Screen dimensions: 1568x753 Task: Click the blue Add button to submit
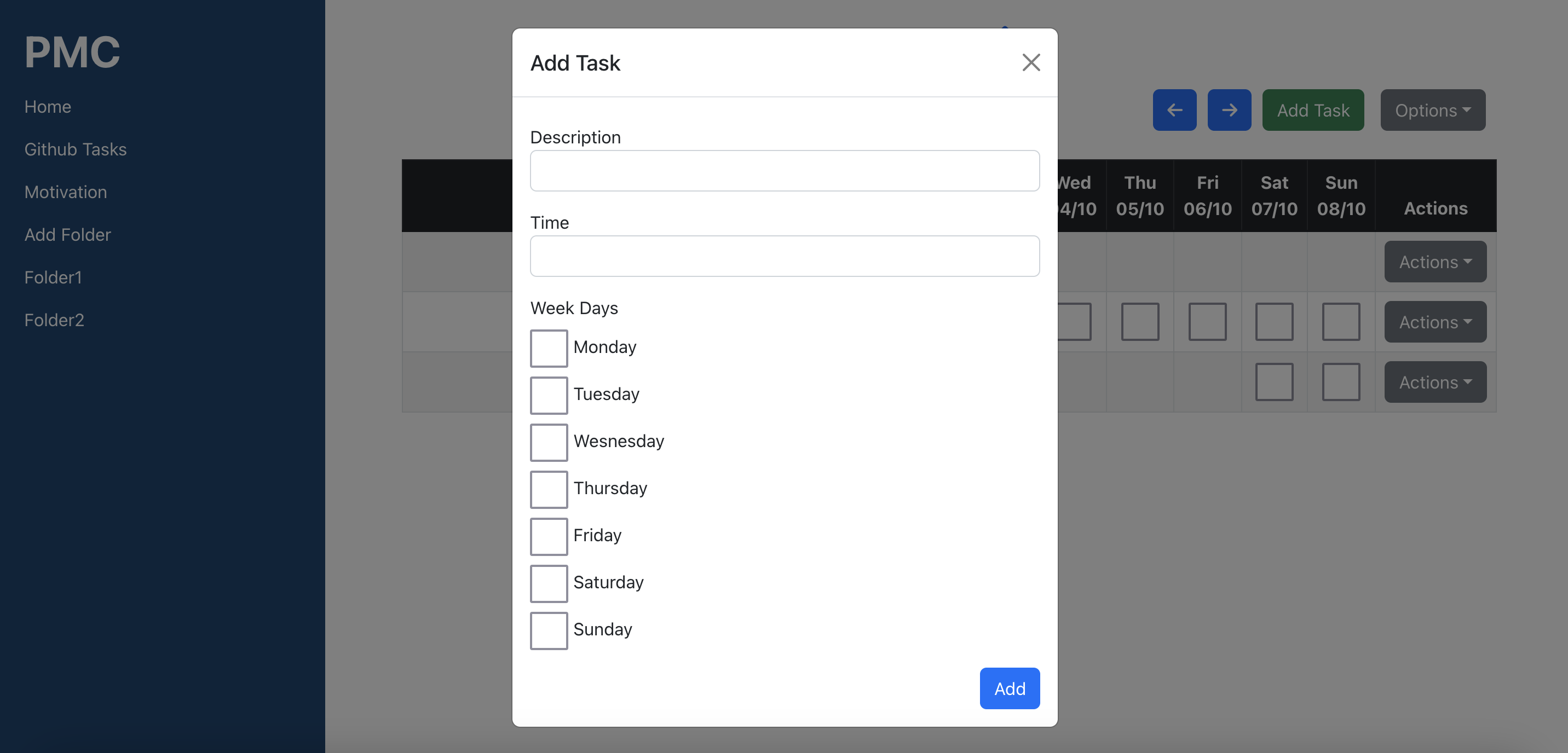tap(1009, 688)
